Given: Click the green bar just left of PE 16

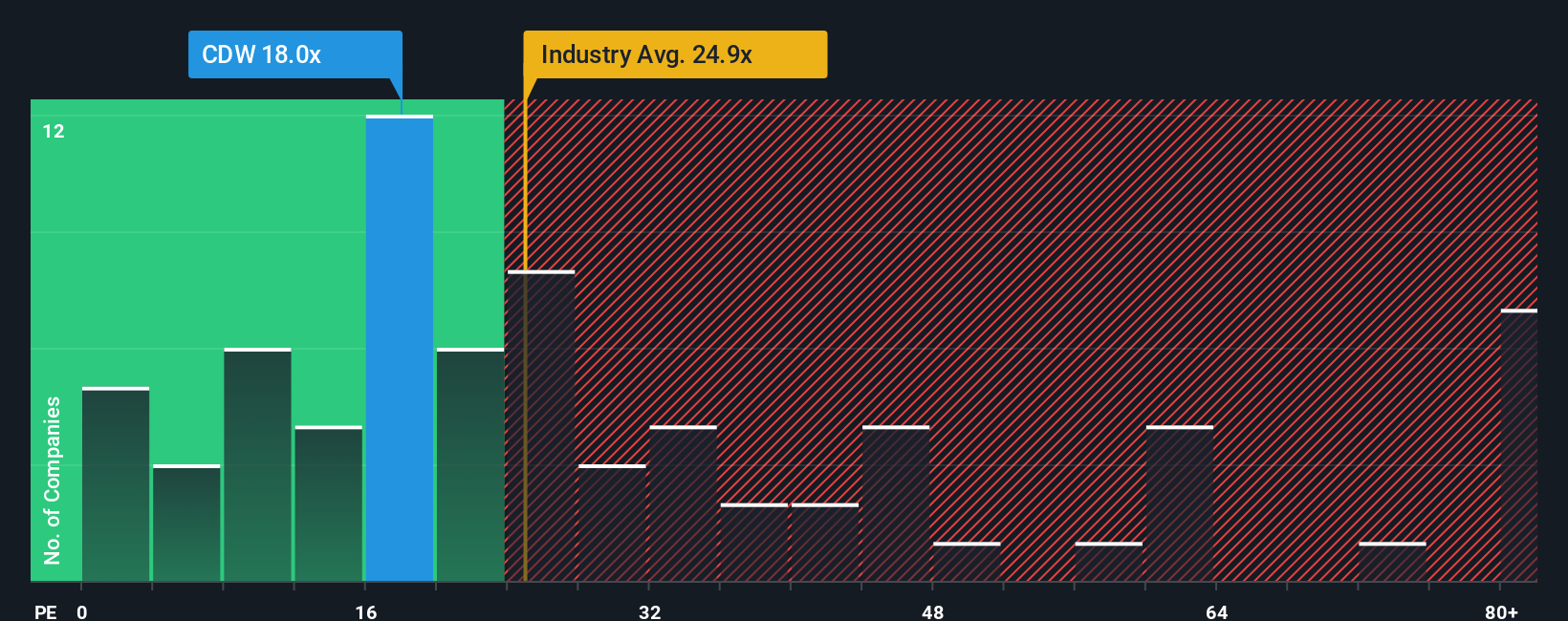Looking at the screenshot, I should 329,503.
